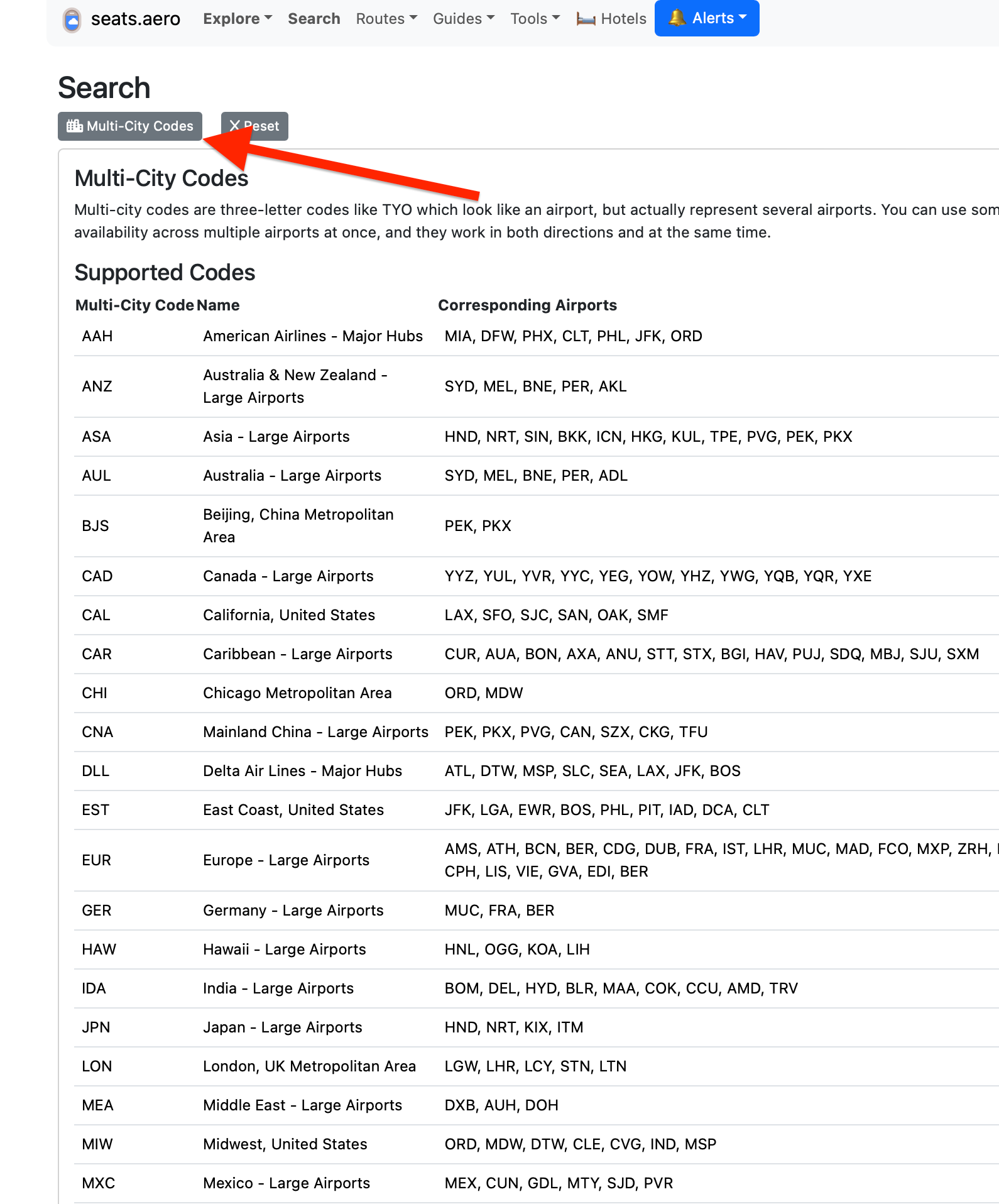The image size is (999, 1204).
Task: Open the Explore dropdown menu
Action: [x=237, y=19]
